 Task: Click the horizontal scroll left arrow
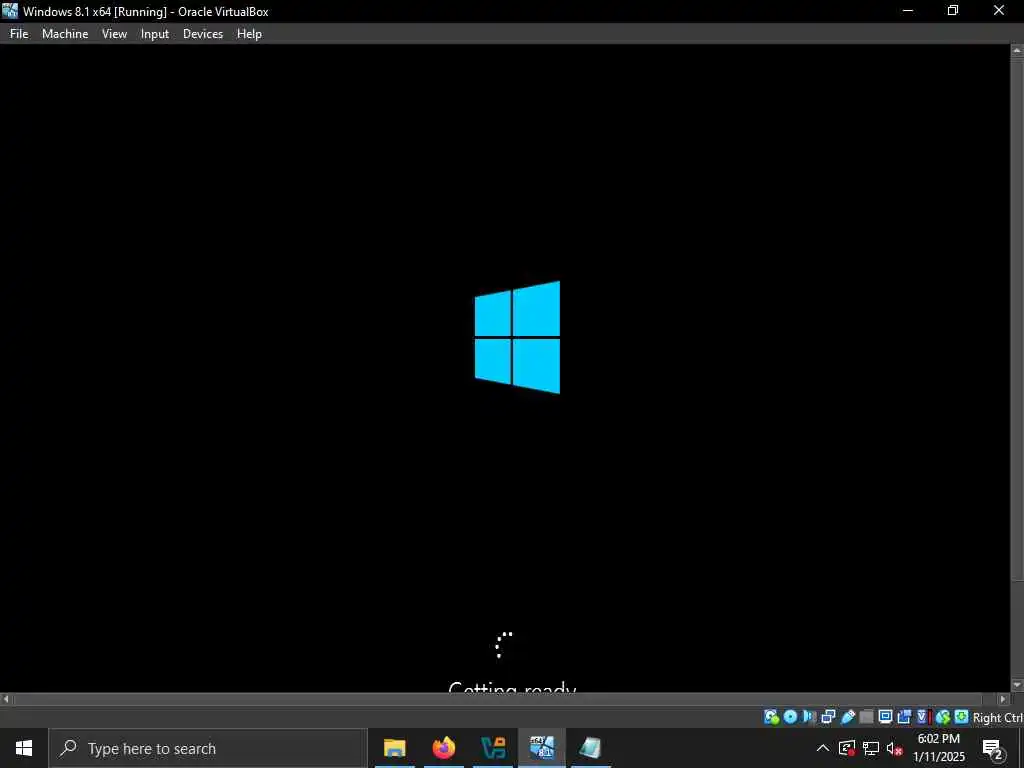click(x=6, y=699)
